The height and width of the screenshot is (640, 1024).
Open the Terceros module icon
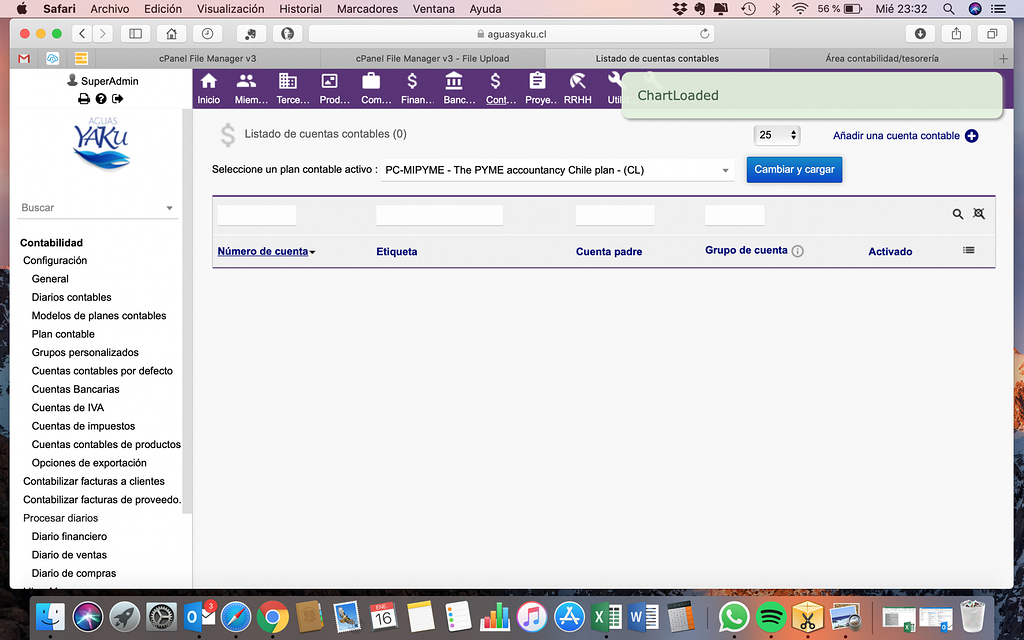pos(289,88)
